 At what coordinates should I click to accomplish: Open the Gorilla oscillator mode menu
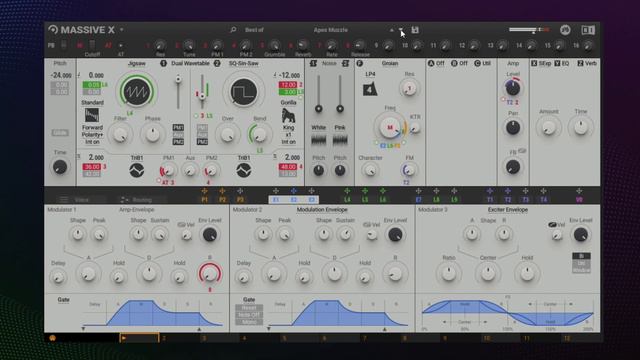(288, 102)
